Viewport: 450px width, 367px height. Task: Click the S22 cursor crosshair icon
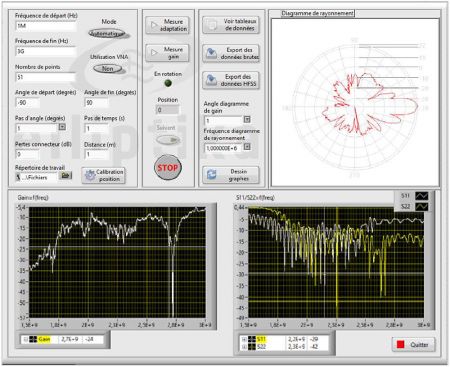[x=252, y=347]
